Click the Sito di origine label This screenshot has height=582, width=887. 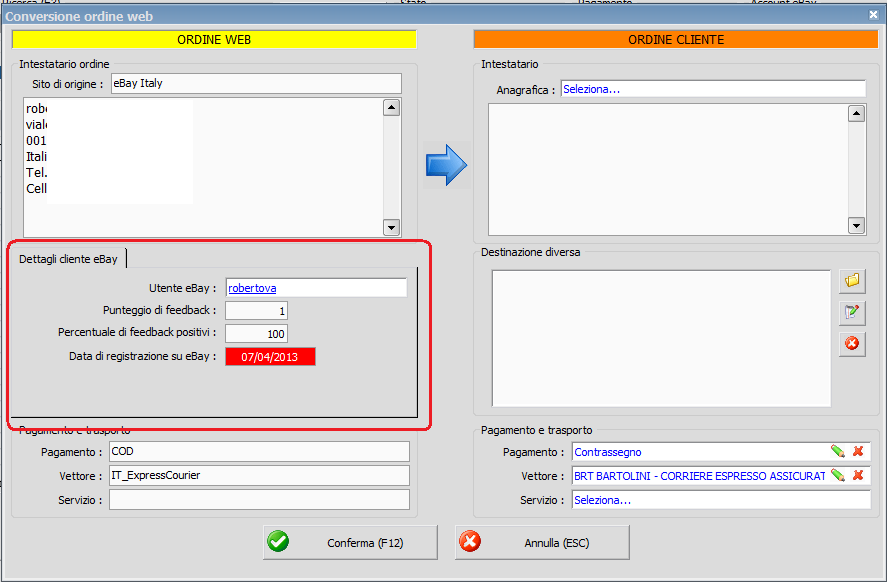pos(68,84)
